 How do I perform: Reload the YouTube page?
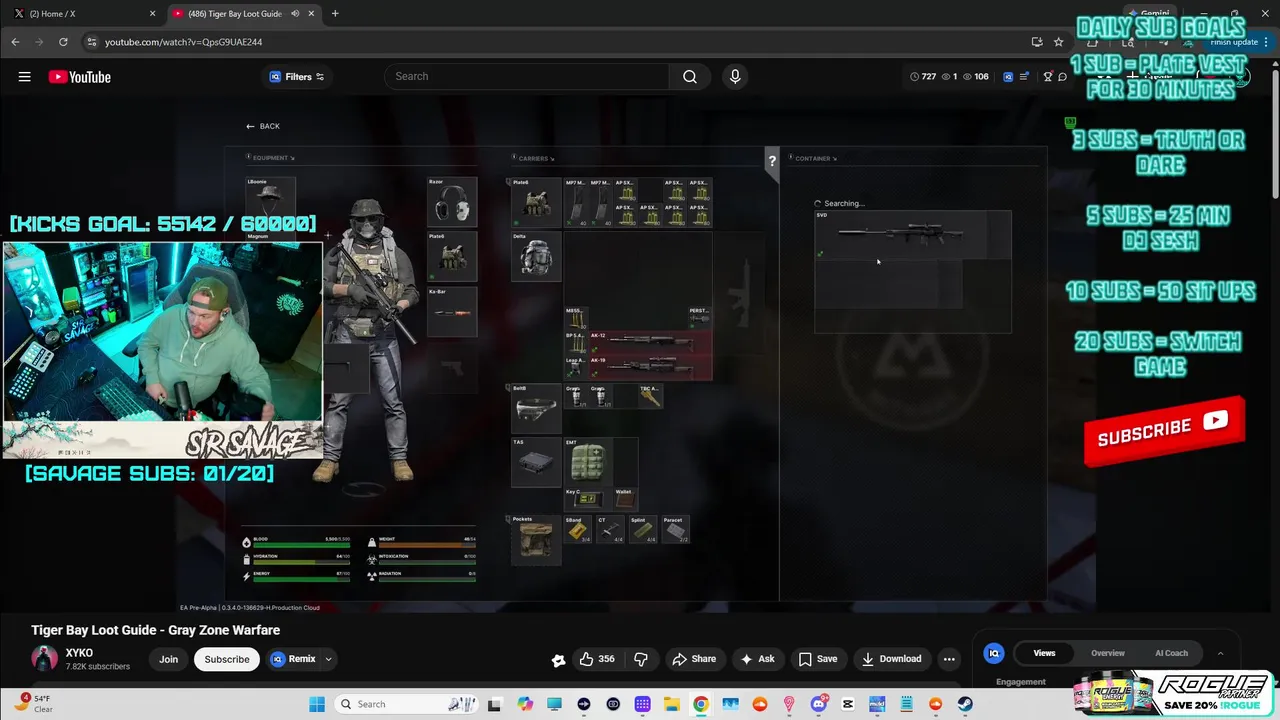point(63,42)
